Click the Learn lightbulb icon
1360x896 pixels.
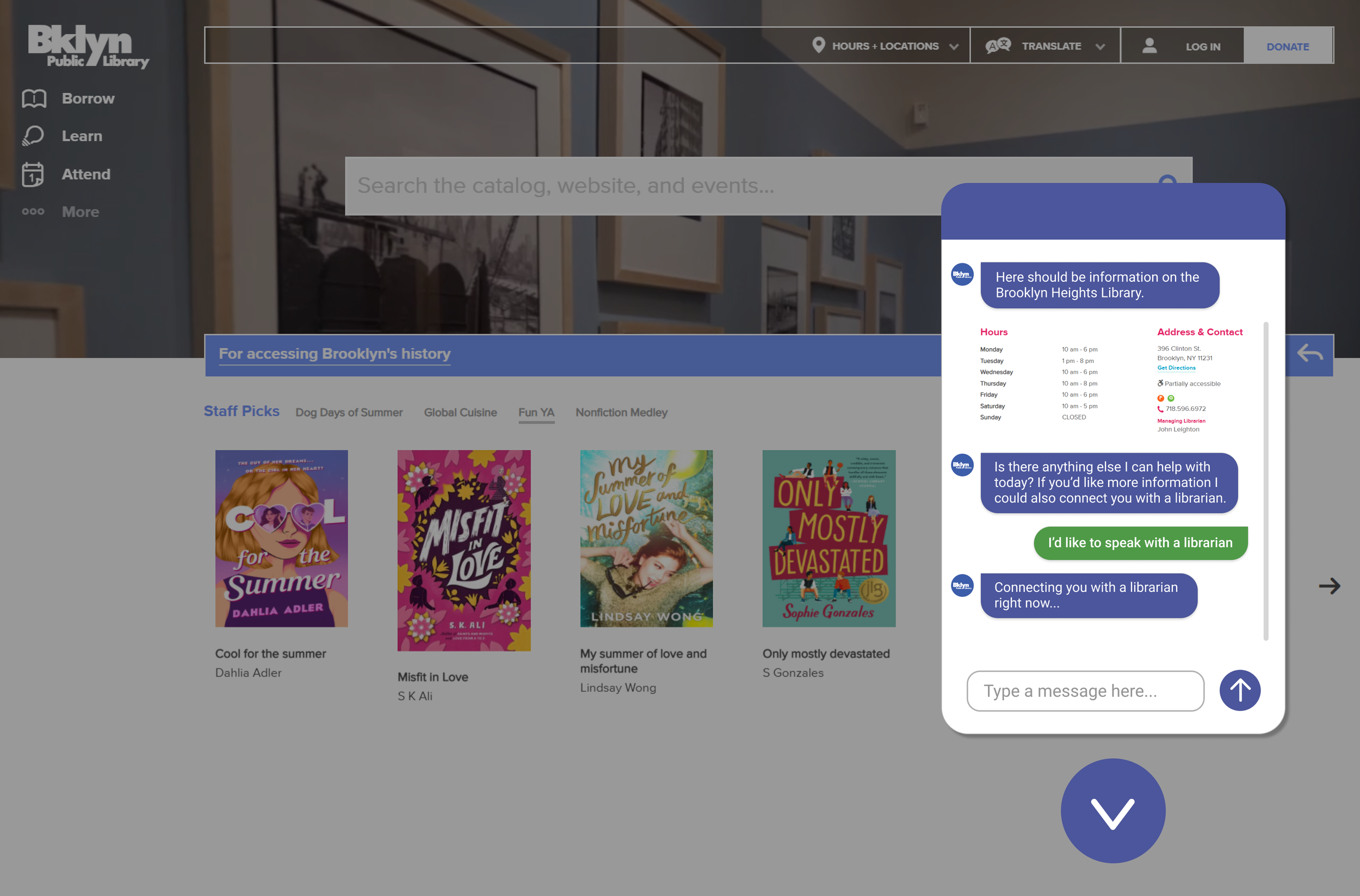point(33,136)
